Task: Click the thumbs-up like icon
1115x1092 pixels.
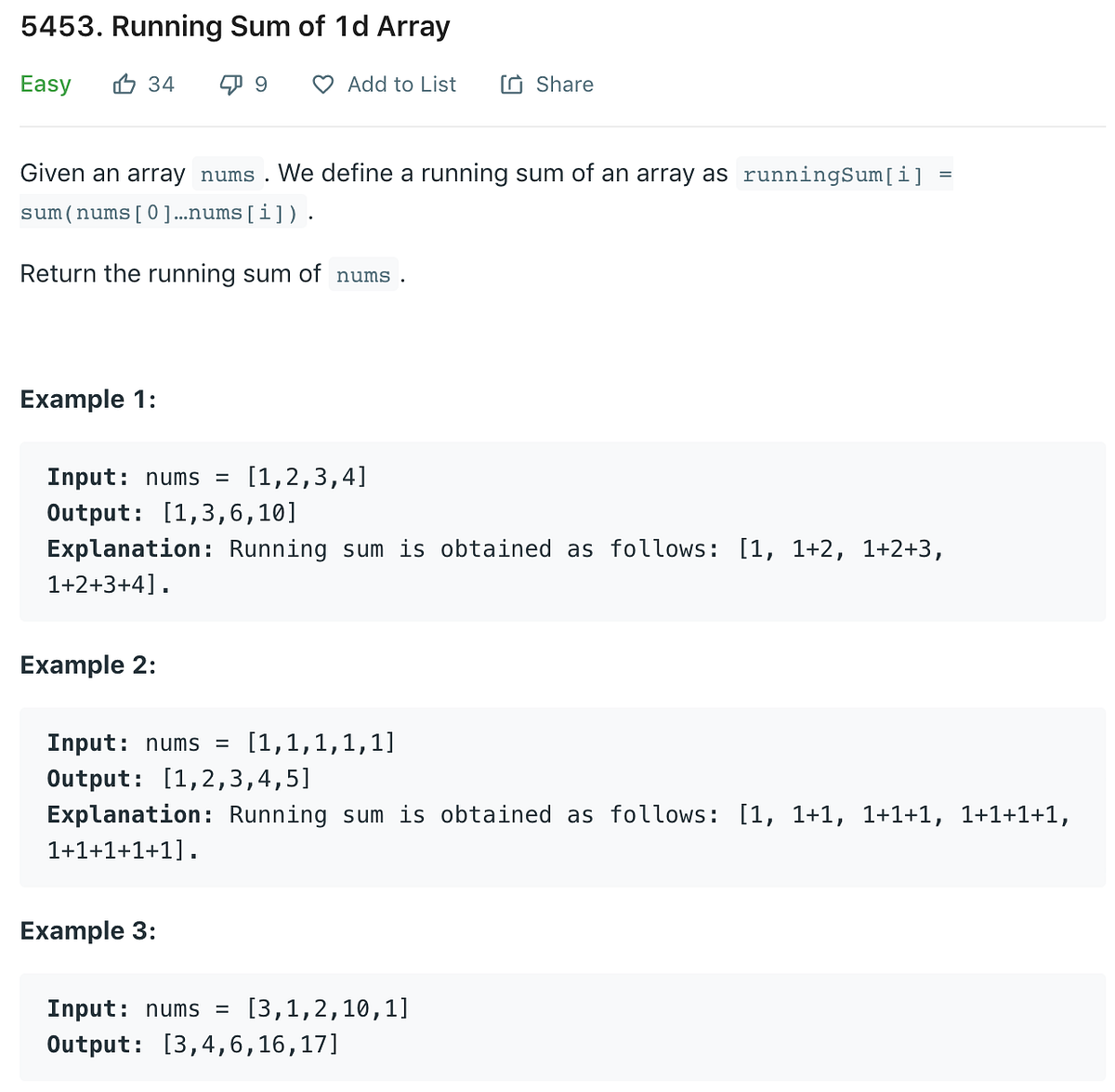Action: tap(124, 85)
